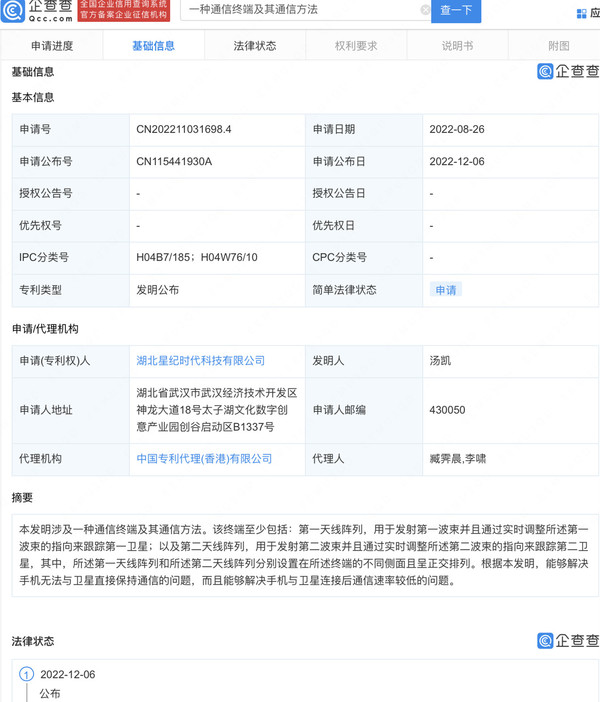This screenshot has width=600, height=702.
Task: Select inventor name 汤凯
Action: pyautogui.click(x=440, y=361)
